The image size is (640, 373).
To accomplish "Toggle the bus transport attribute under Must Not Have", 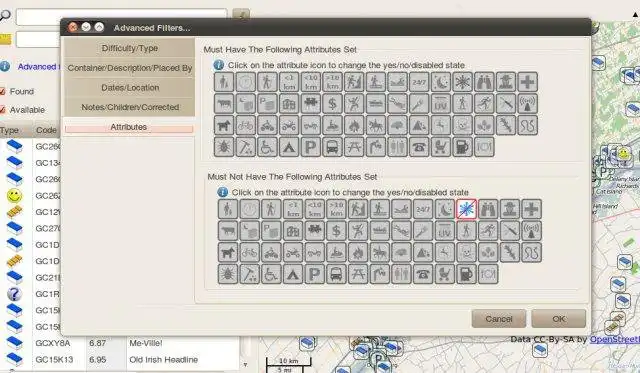I will coord(336,274).
